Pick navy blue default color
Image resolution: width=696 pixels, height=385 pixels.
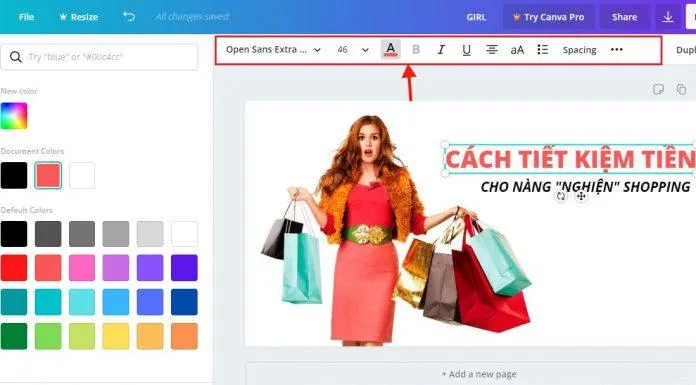click(184, 302)
